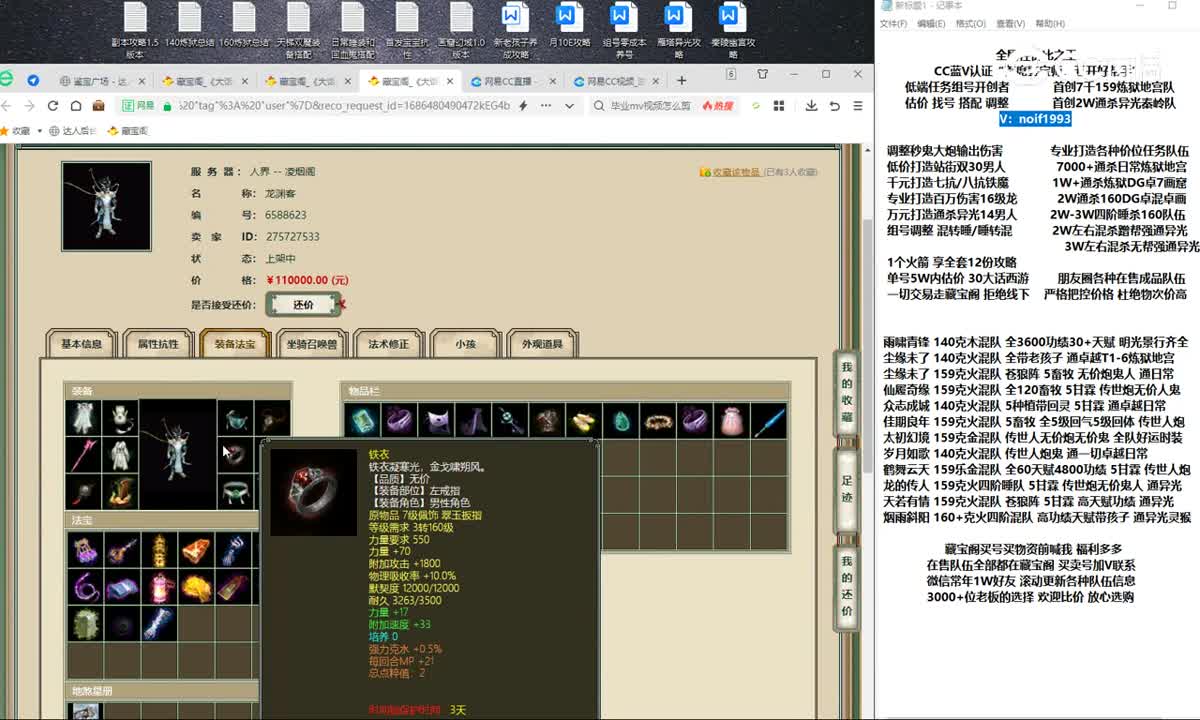Click the golden pagoda magic treasure icon

point(158,550)
